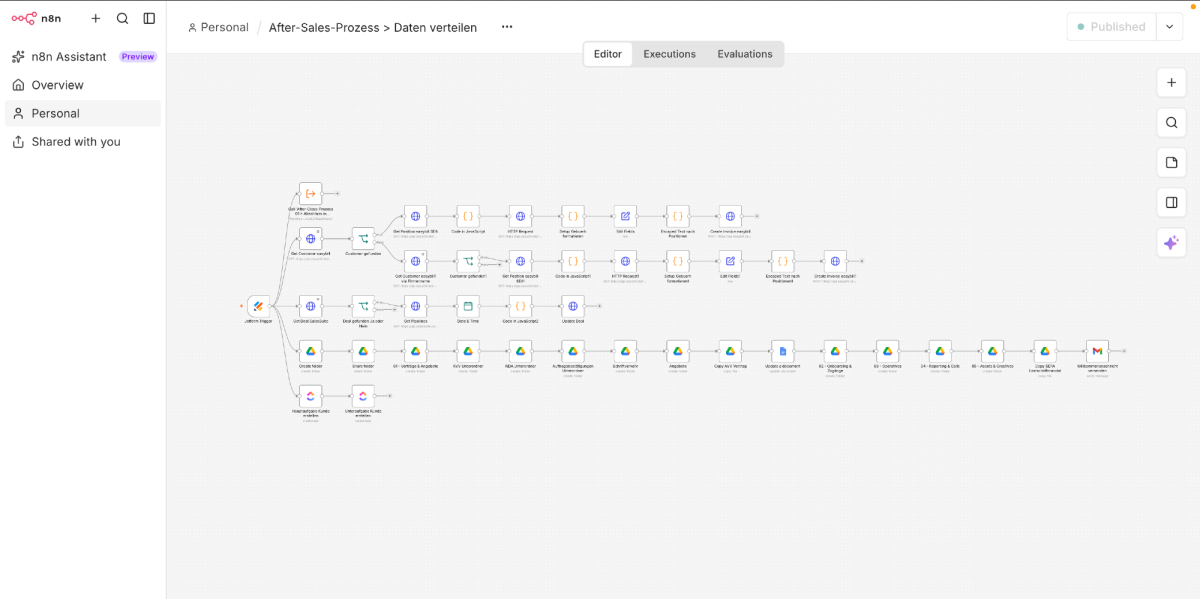Select the 04 - Reporting & Calls node
Screen dimensions: 1200x599
940,351
